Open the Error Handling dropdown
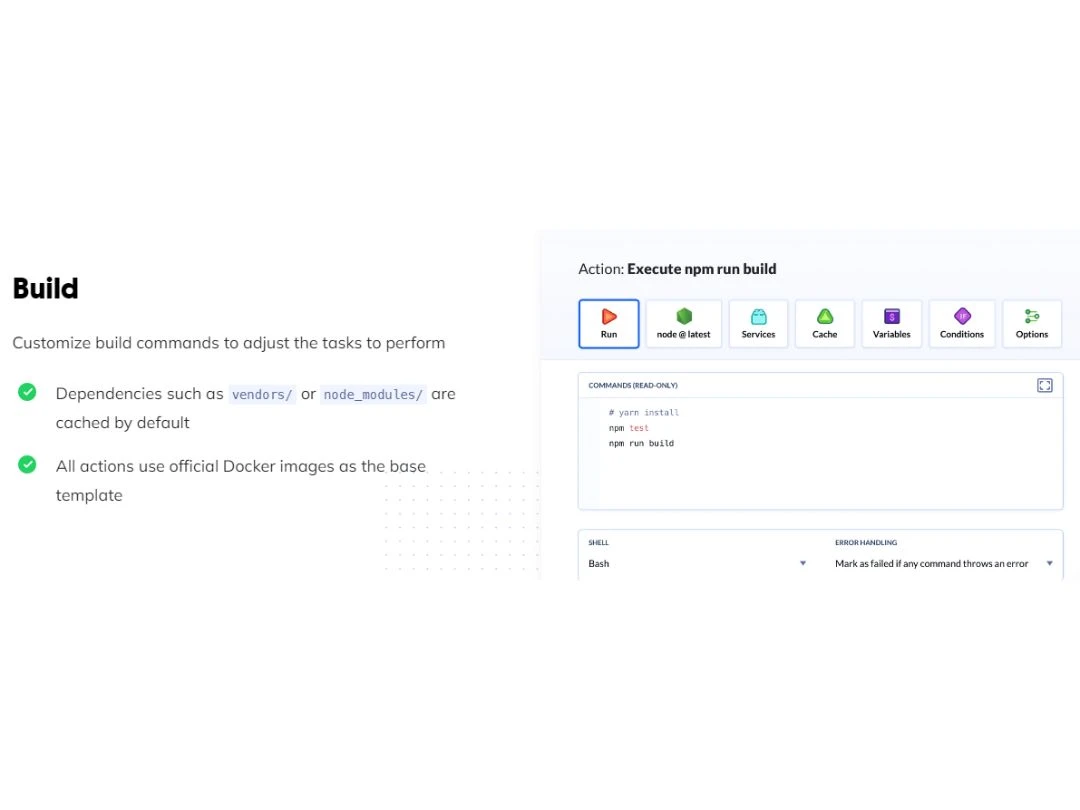Image resolution: width=1080 pixels, height=810 pixels. [x=944, y=563]
